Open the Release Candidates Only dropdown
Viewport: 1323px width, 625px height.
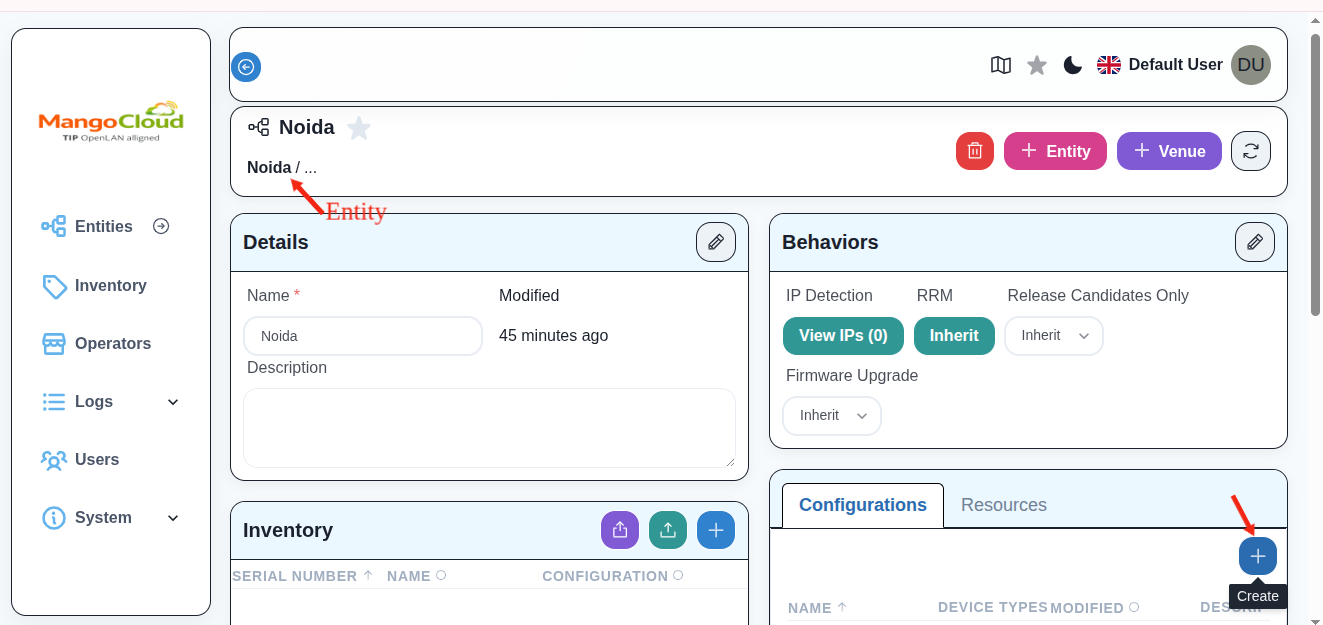click(1053, 336)
